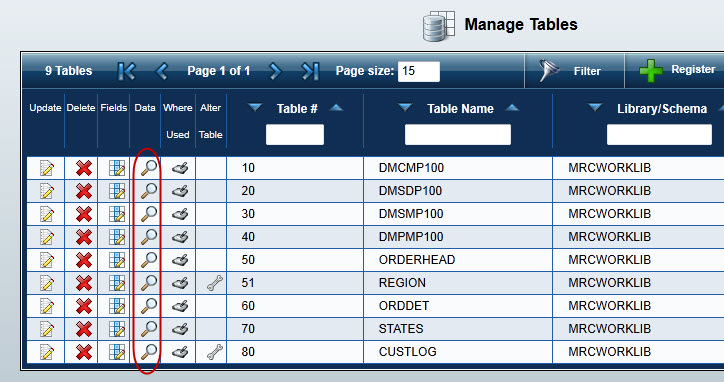
Task: Update the DMPMP100 table entry
Action: [x=46, y=237]
